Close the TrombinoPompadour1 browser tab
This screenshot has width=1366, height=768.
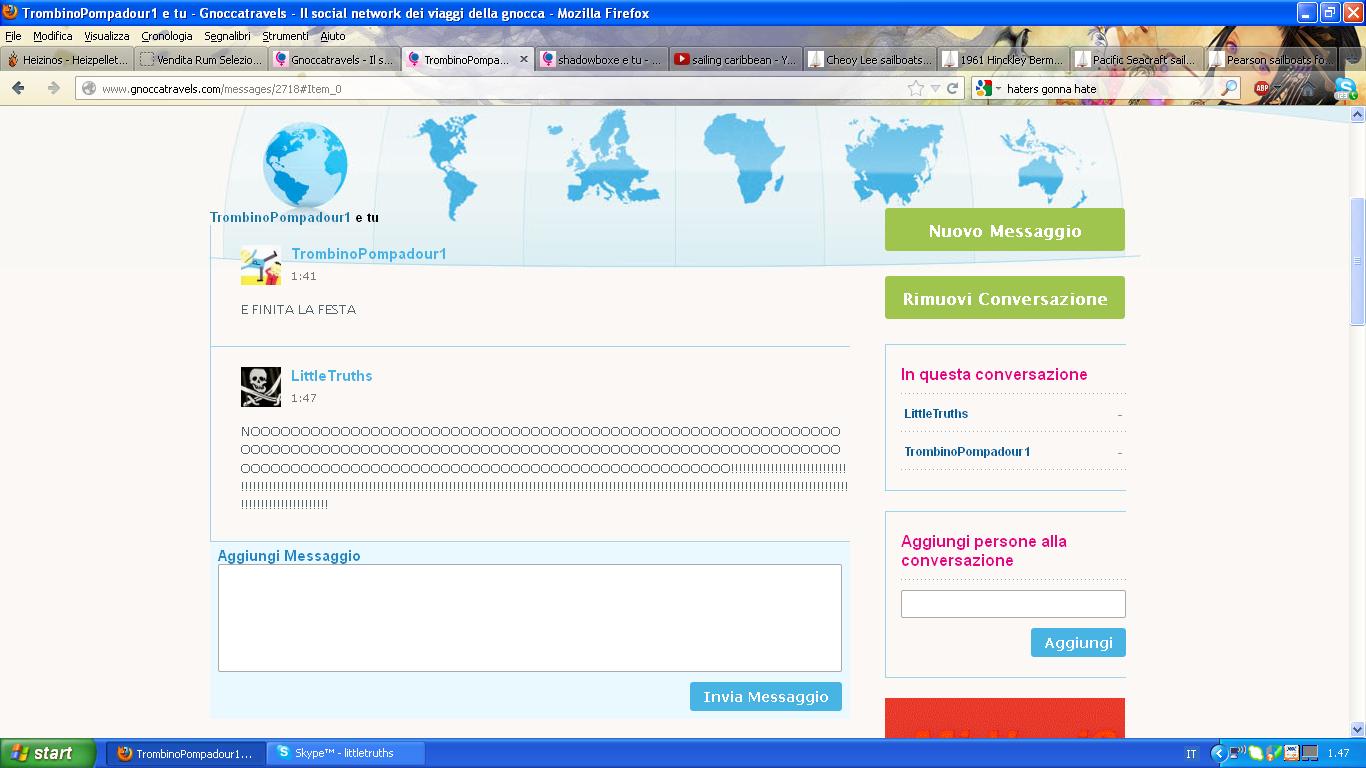(523, 60)
